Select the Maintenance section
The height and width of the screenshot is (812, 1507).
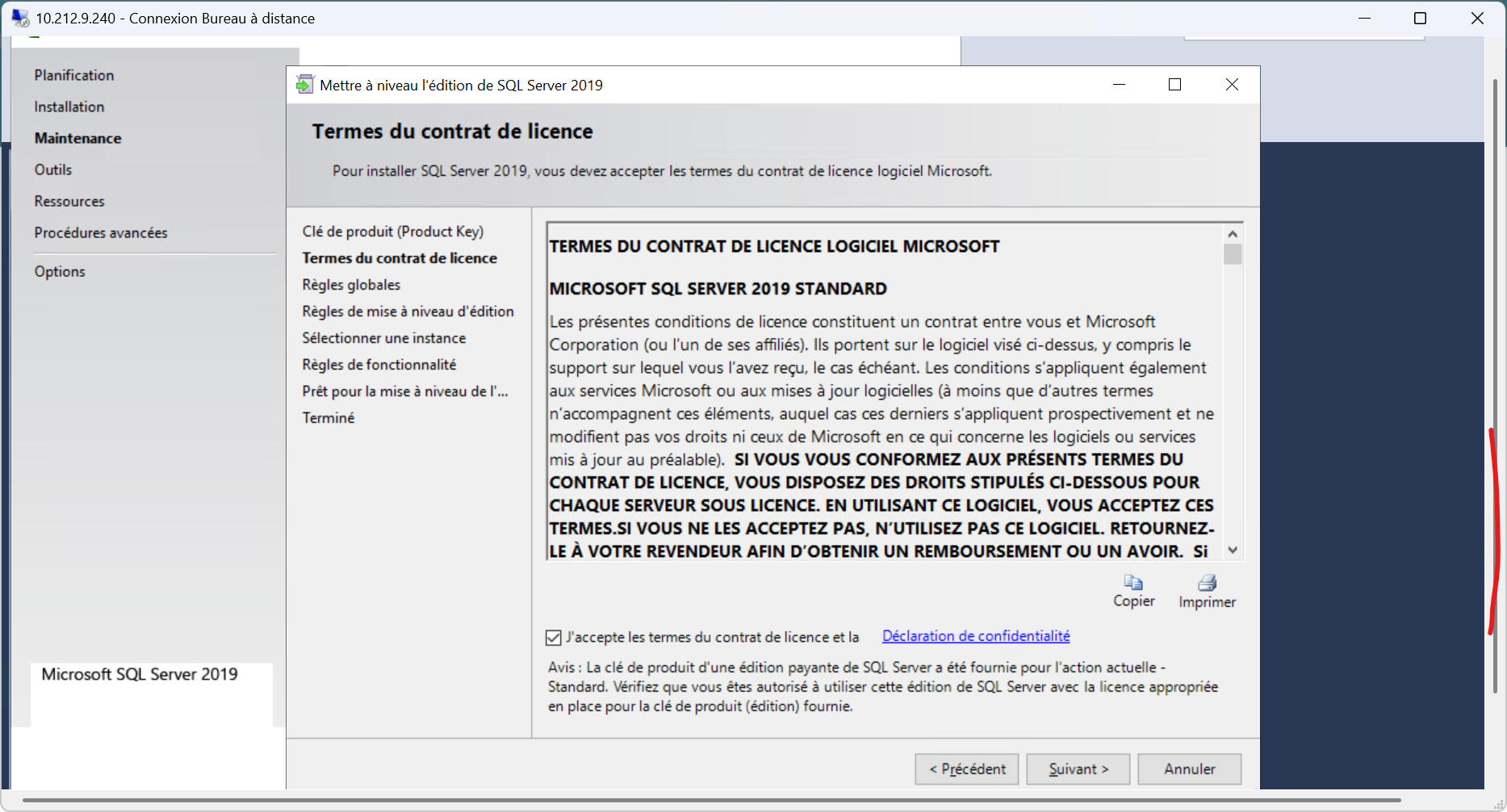coord(77,138)
